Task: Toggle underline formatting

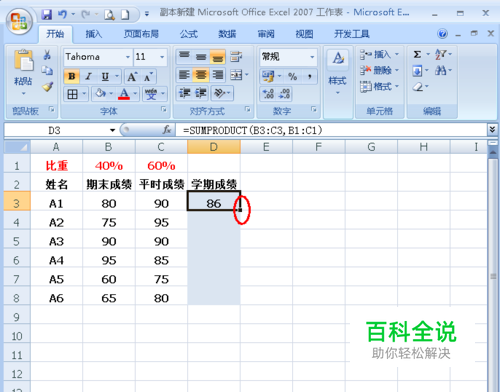Action: tap(105, 76)
